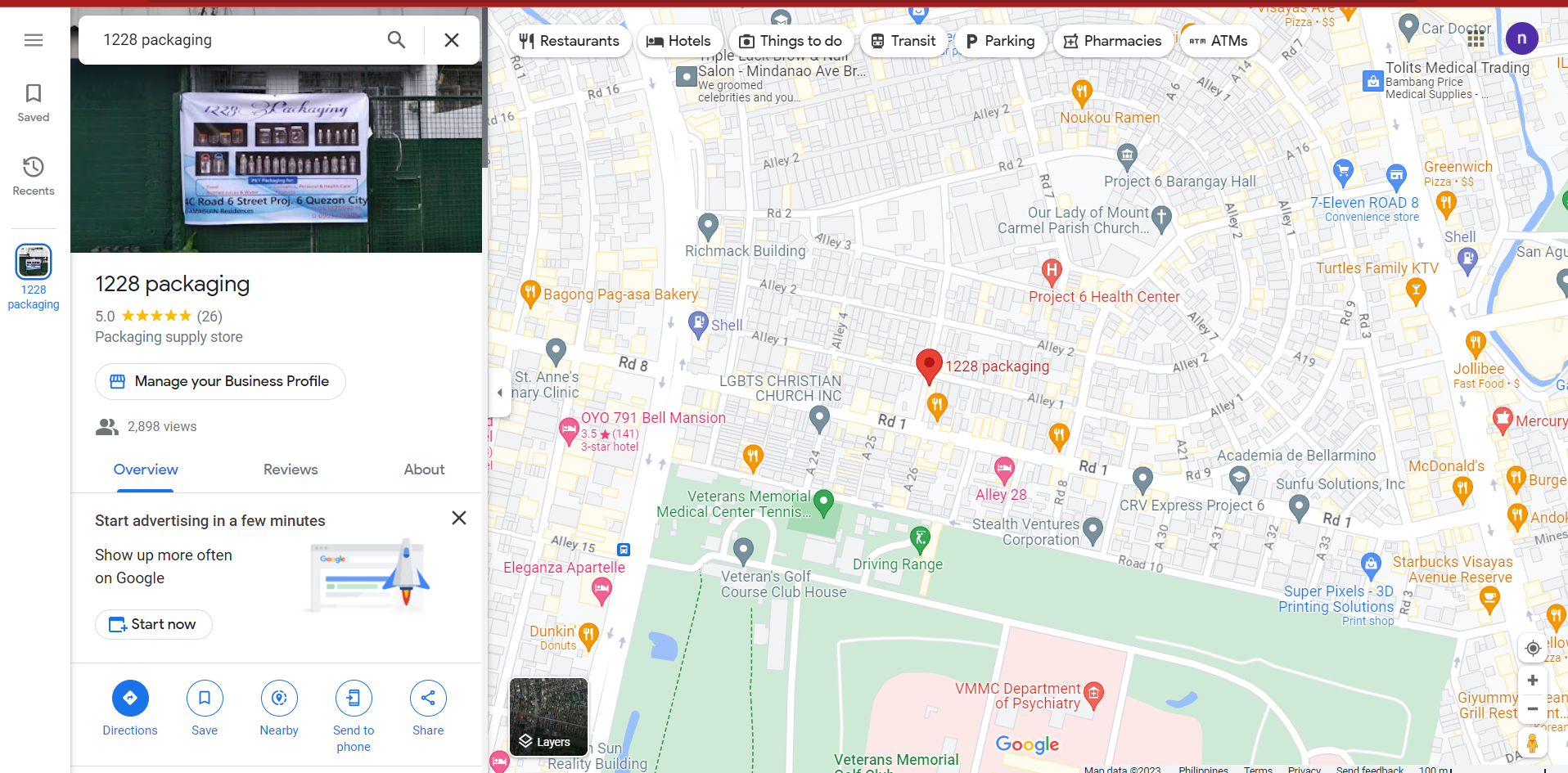Click the McDonald's marker
Viewport: 1568px width, 773px height.
tap(1462, 491)
